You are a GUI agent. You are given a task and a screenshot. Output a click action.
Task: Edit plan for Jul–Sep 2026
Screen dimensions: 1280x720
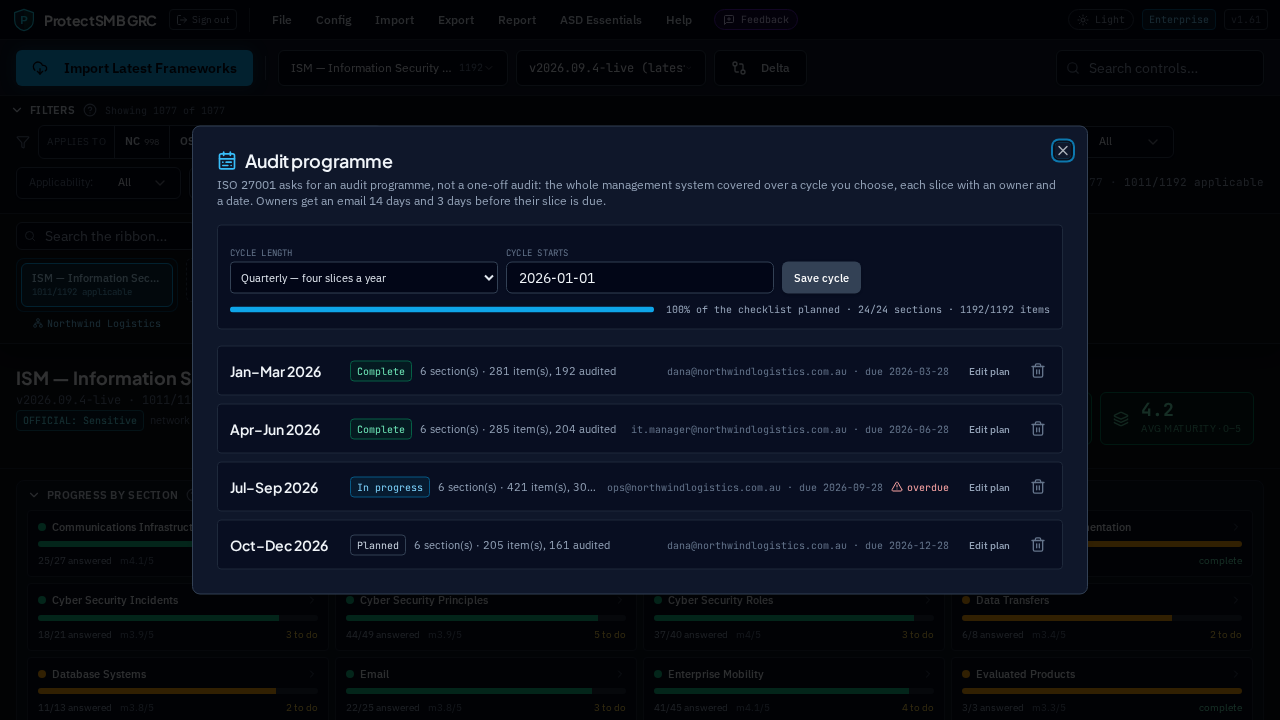[989, 487]
